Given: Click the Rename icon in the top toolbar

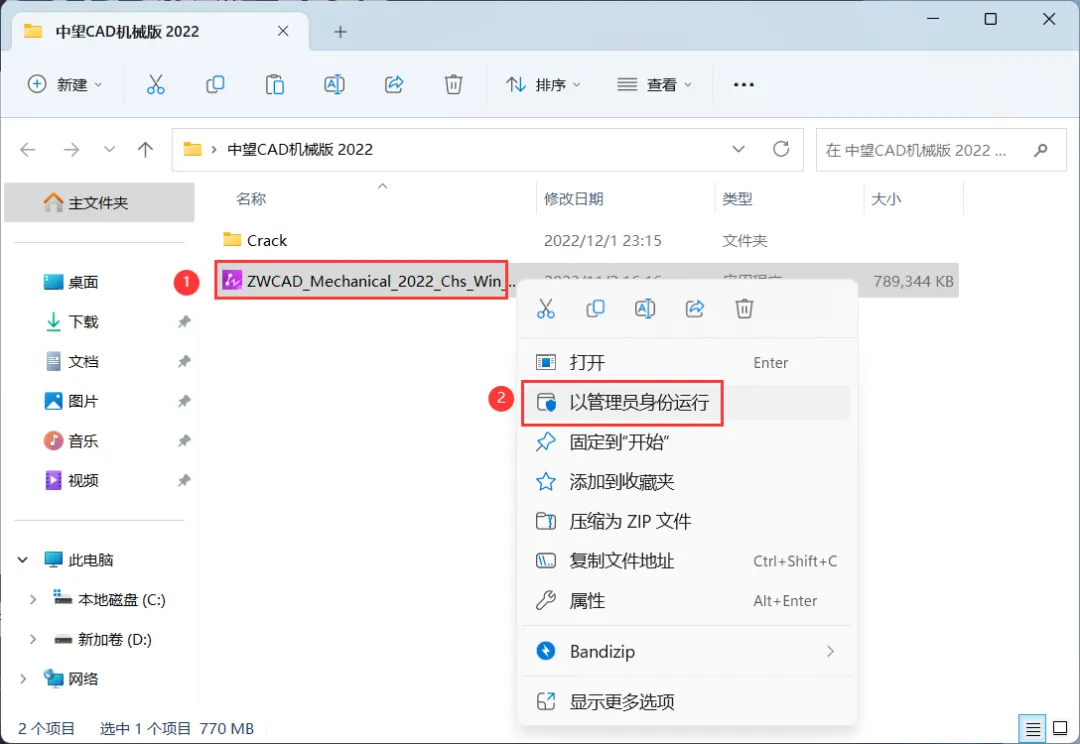Looking at the screenshot, I should pyautogui.click(x=334, y=85).
